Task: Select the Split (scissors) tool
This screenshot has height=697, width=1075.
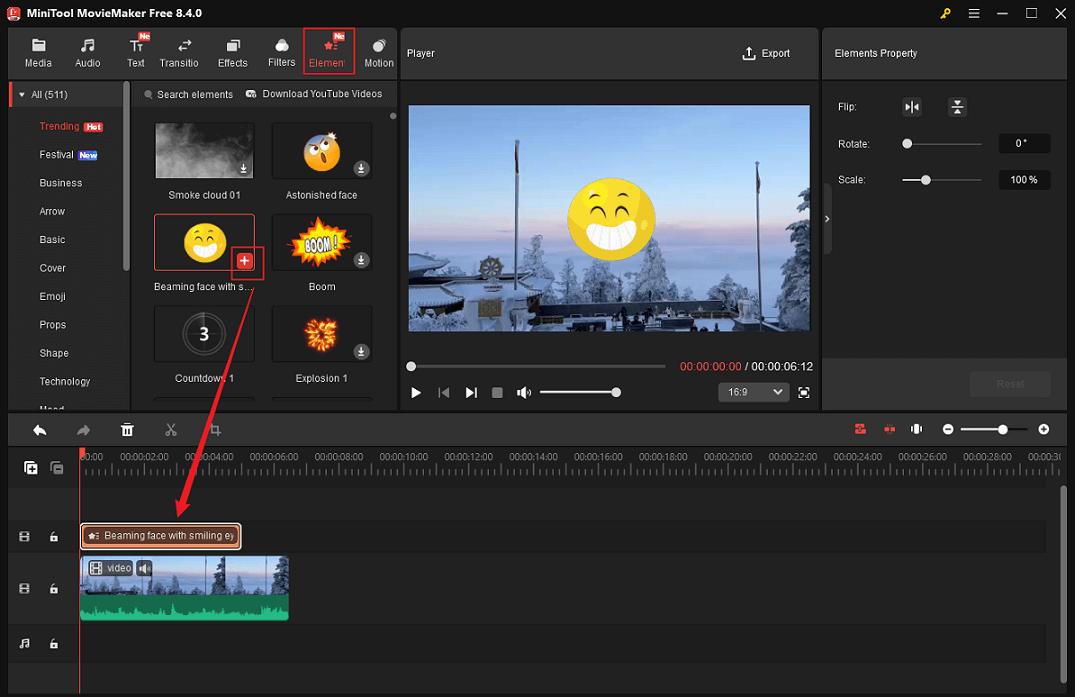Action: click(171, 429)
